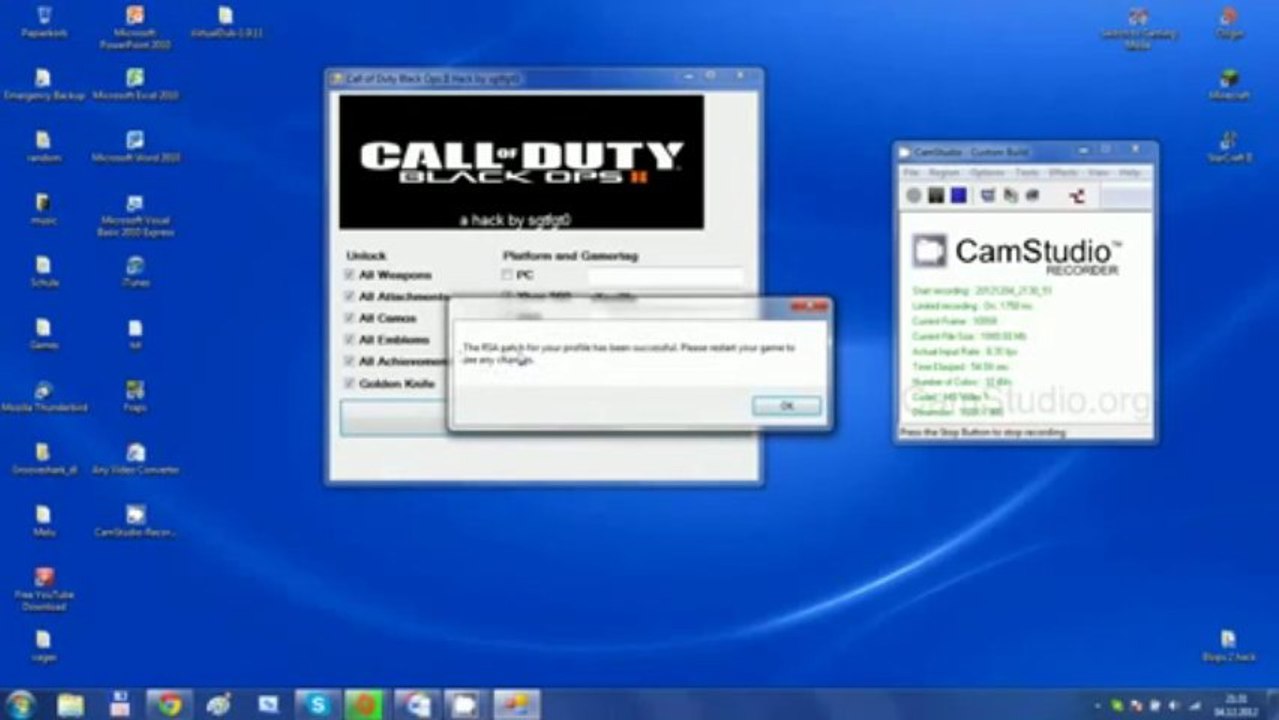1279x720 pixels.
Task: Open Microsoft Visual Basic 2010 Express icon
Action: point(135,214)
